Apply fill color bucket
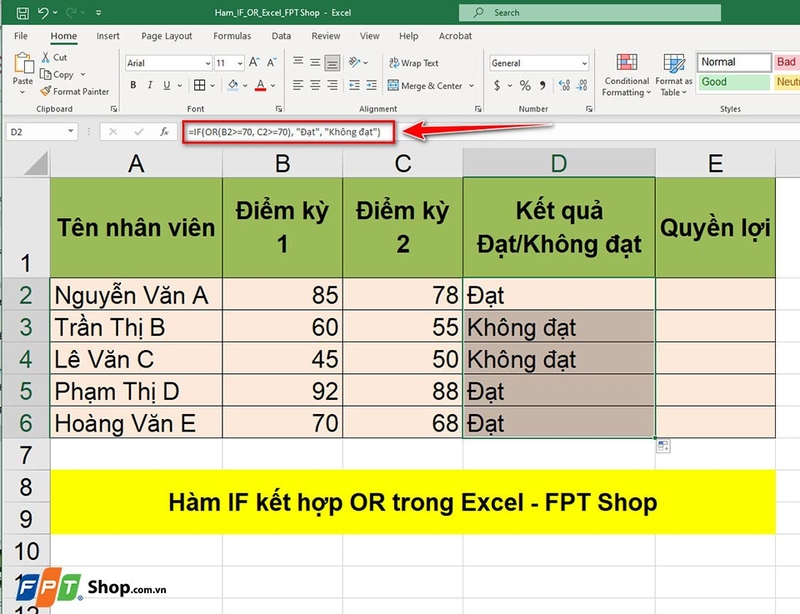Image resolution: width=800 pixels, height=614 pixels. [x=233, y=85]
